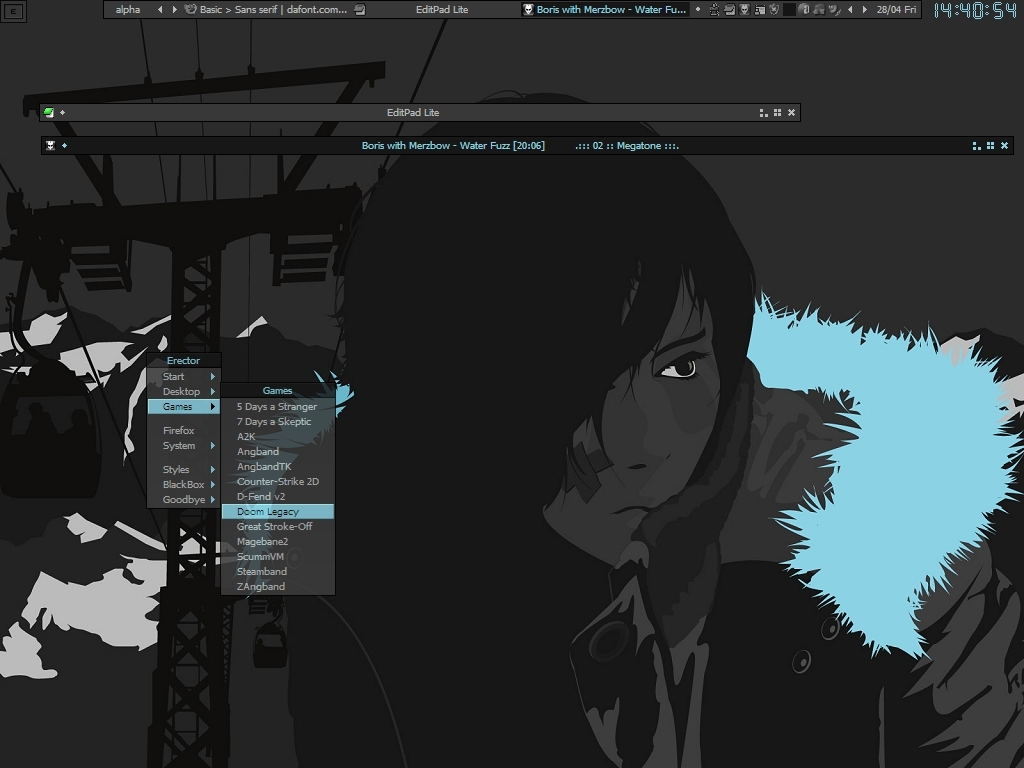
Task: Close the EditPad Lite window
Action: click(792, 112)
